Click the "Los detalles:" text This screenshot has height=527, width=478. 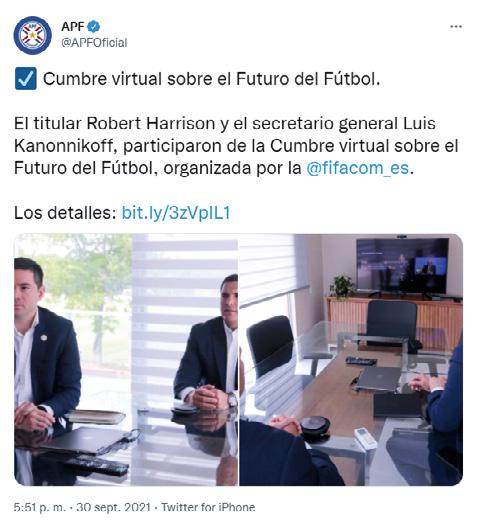[65, 213]
